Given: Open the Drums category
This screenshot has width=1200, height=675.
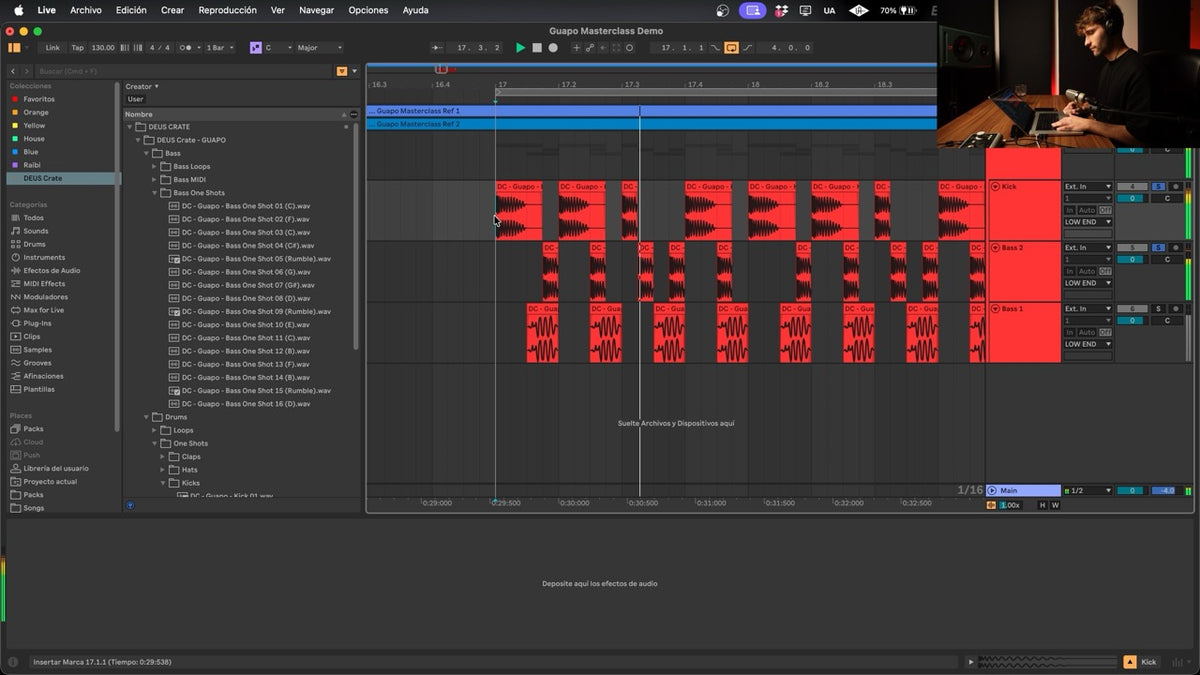Looking at the screenshot, I should point(34,244).
